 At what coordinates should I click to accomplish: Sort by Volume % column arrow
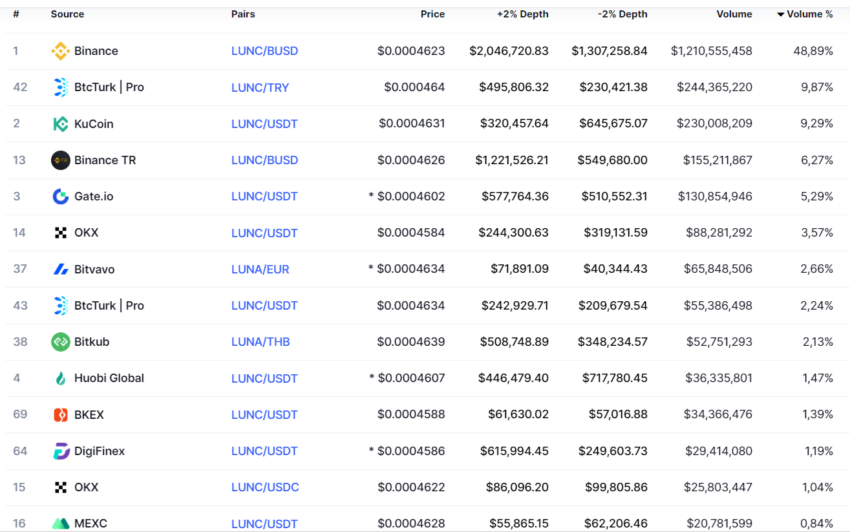[x=781, y=14]
